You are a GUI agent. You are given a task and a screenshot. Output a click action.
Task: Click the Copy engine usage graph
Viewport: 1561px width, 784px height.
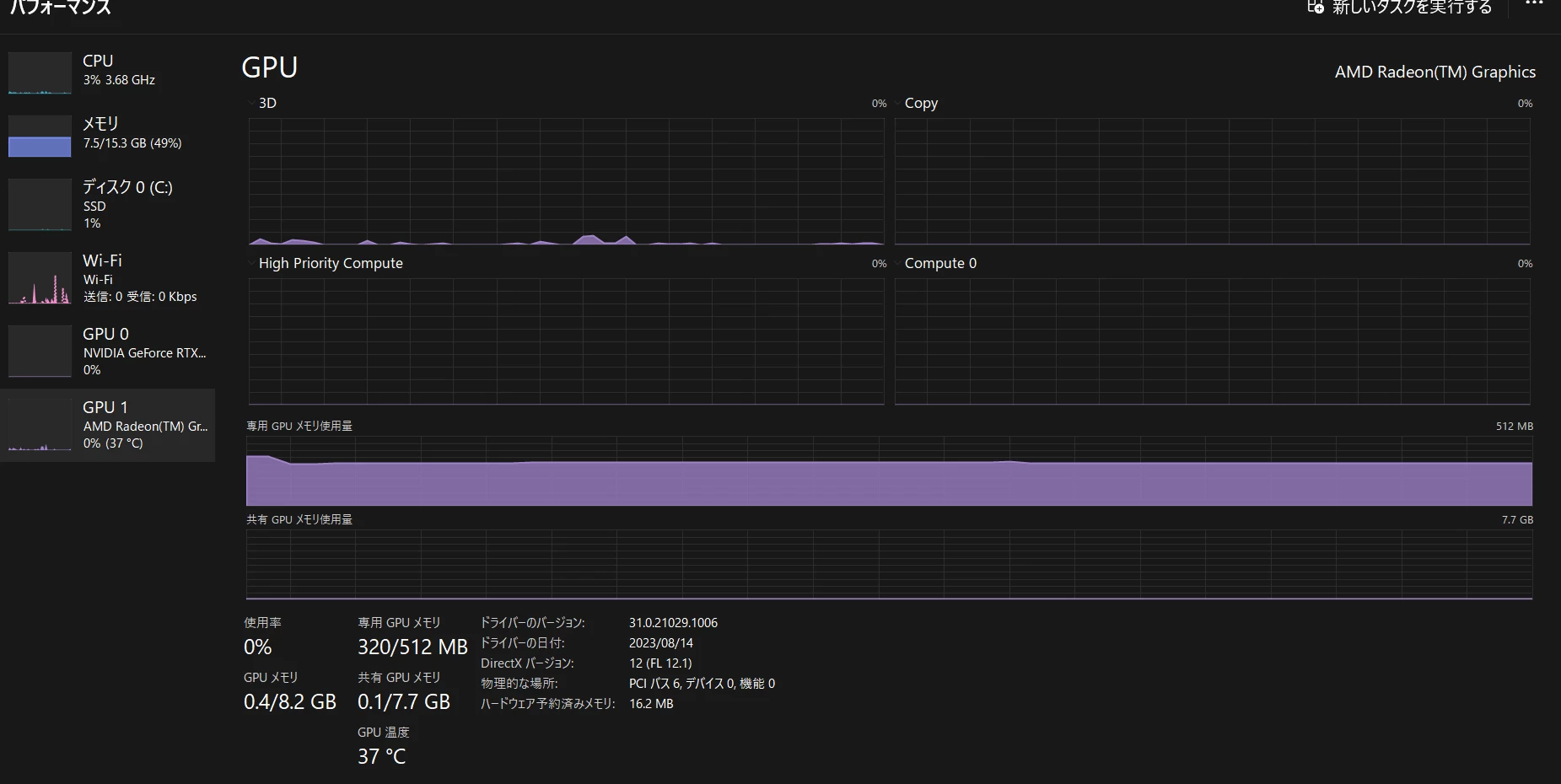tap(1212, 181)
